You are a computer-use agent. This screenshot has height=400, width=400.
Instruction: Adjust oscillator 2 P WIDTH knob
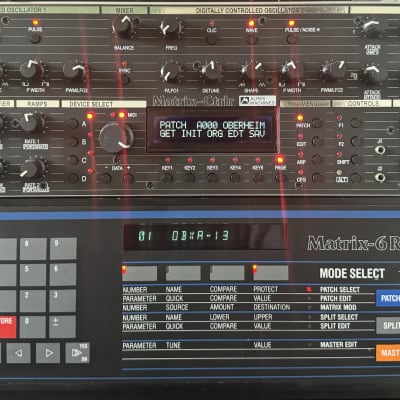(x=291, y=71)
